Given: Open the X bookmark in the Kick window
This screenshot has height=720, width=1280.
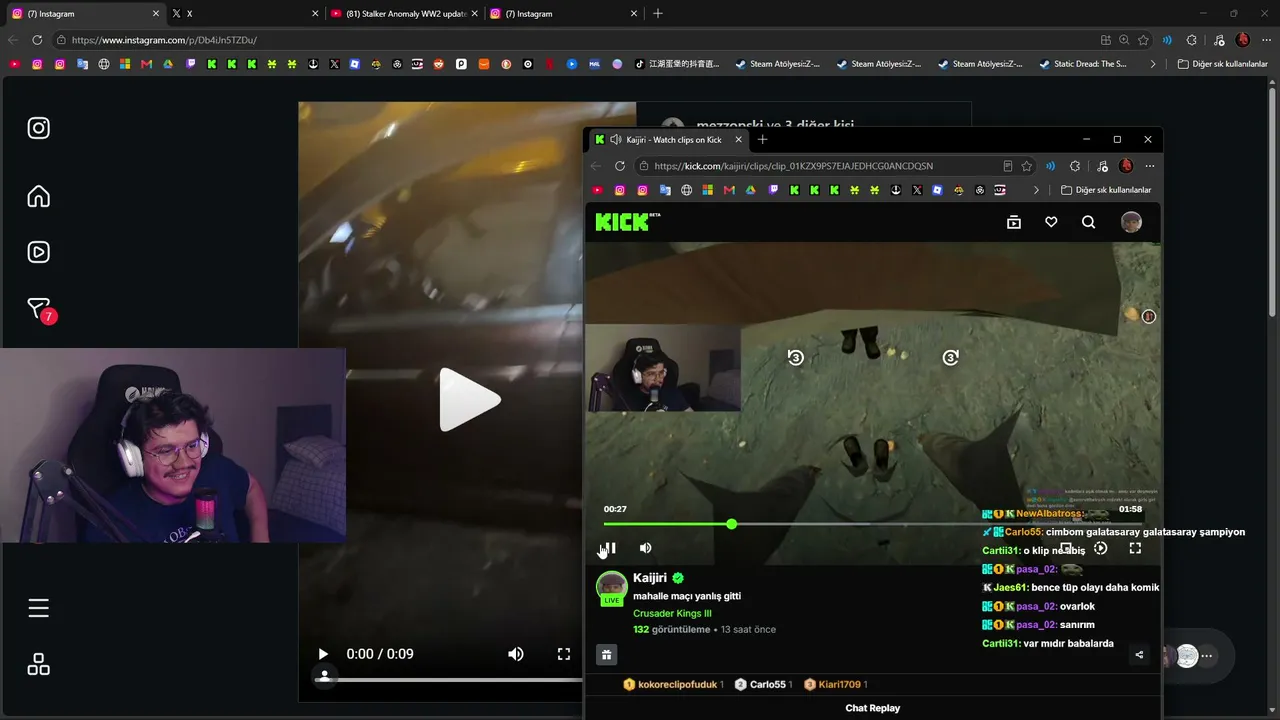Looking at the screenshot, I should point(917,190).
